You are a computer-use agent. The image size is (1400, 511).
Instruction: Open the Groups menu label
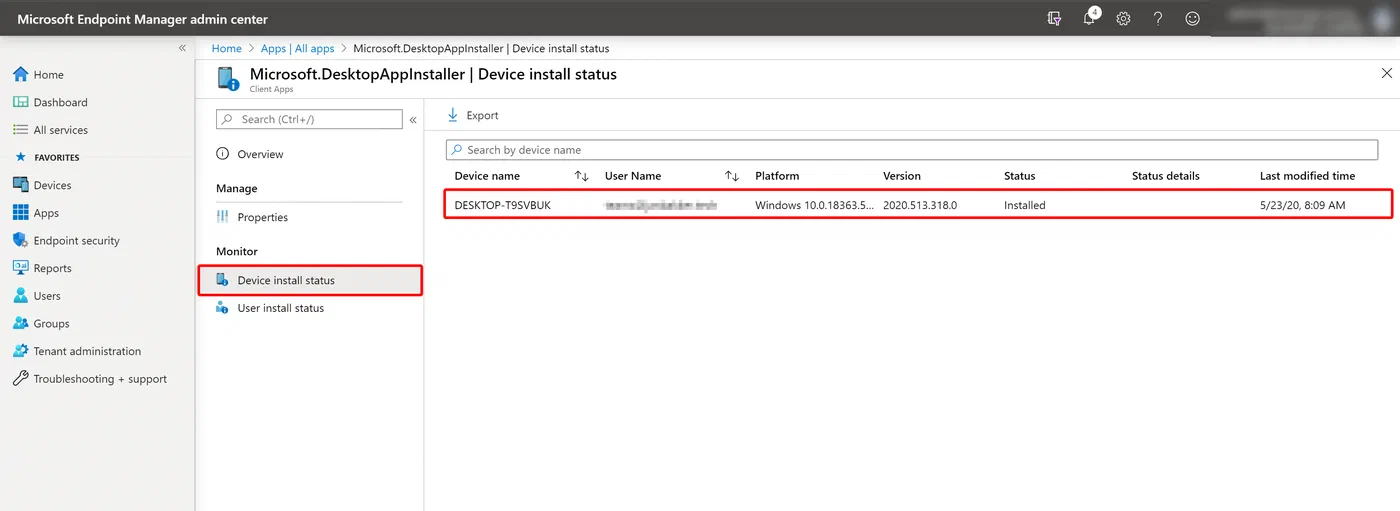(x=52, y=324)
